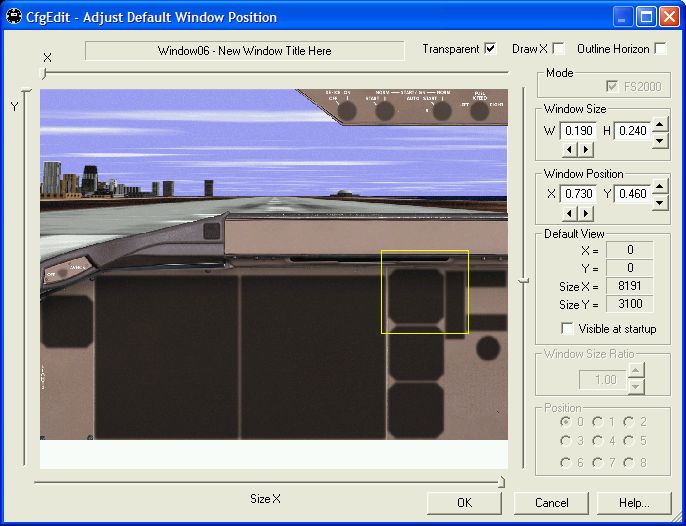The image size is (686, 526).
Task: Check the Visible at startup option
Action: [x=568, y=329]
